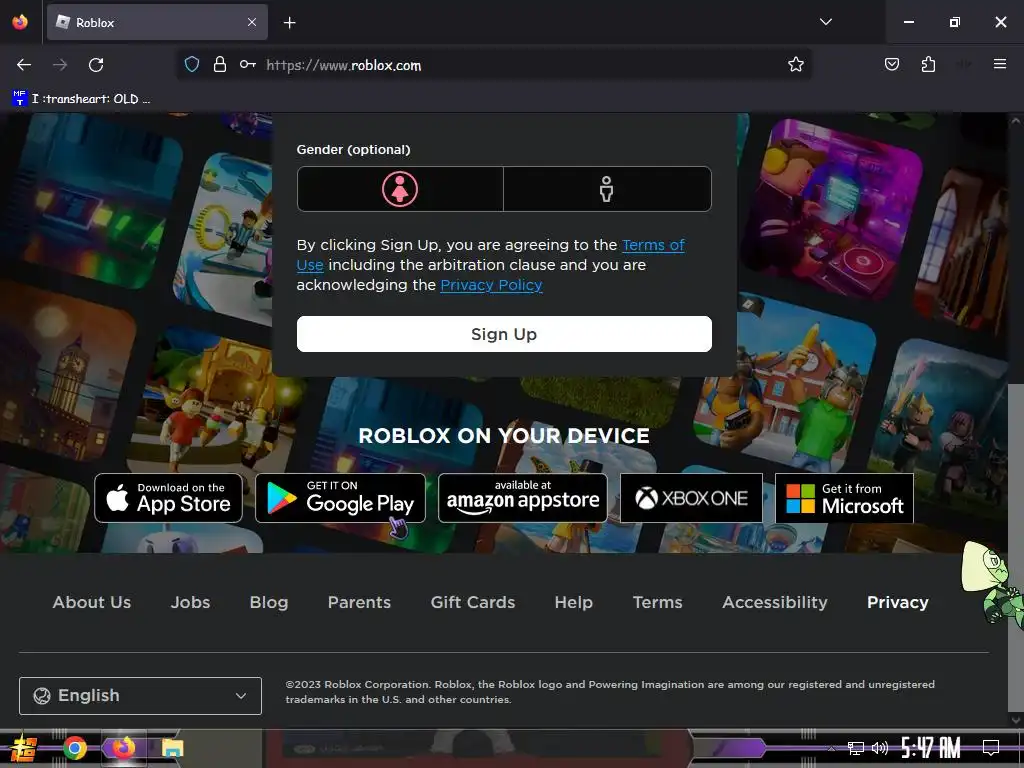Open the volume speaker tray icon
The height and width of the screenshot is (768, 1024).
coord(880,748)
